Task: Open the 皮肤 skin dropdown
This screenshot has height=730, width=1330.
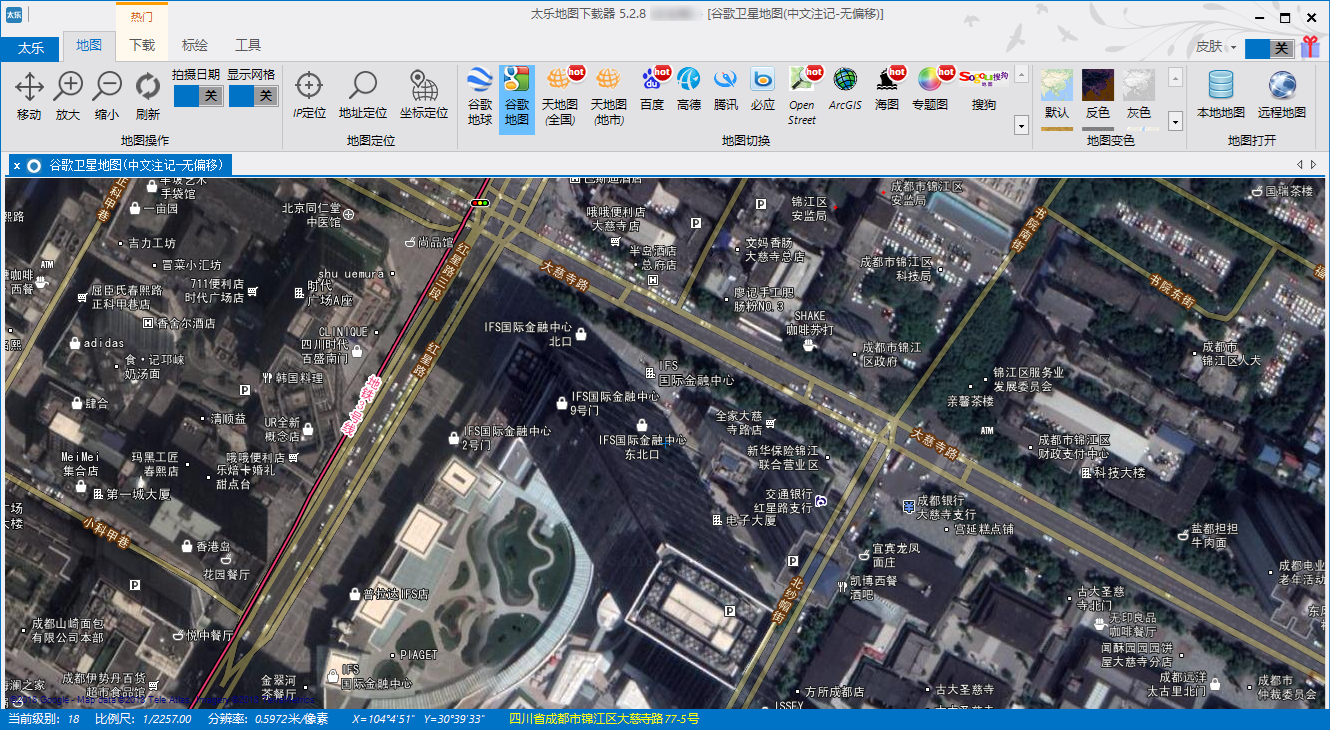Action: 1216,47
